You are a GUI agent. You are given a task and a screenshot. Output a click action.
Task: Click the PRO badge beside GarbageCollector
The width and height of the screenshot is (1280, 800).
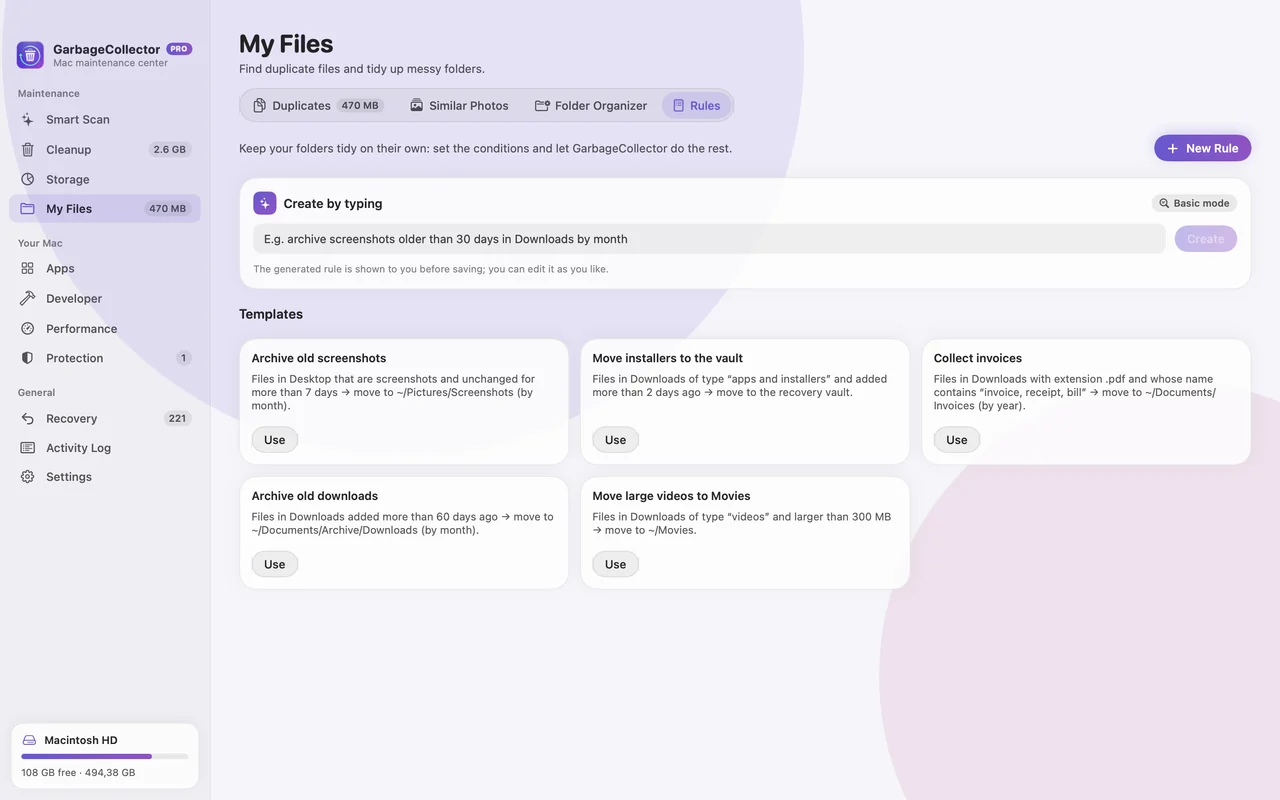pos(179,49)
